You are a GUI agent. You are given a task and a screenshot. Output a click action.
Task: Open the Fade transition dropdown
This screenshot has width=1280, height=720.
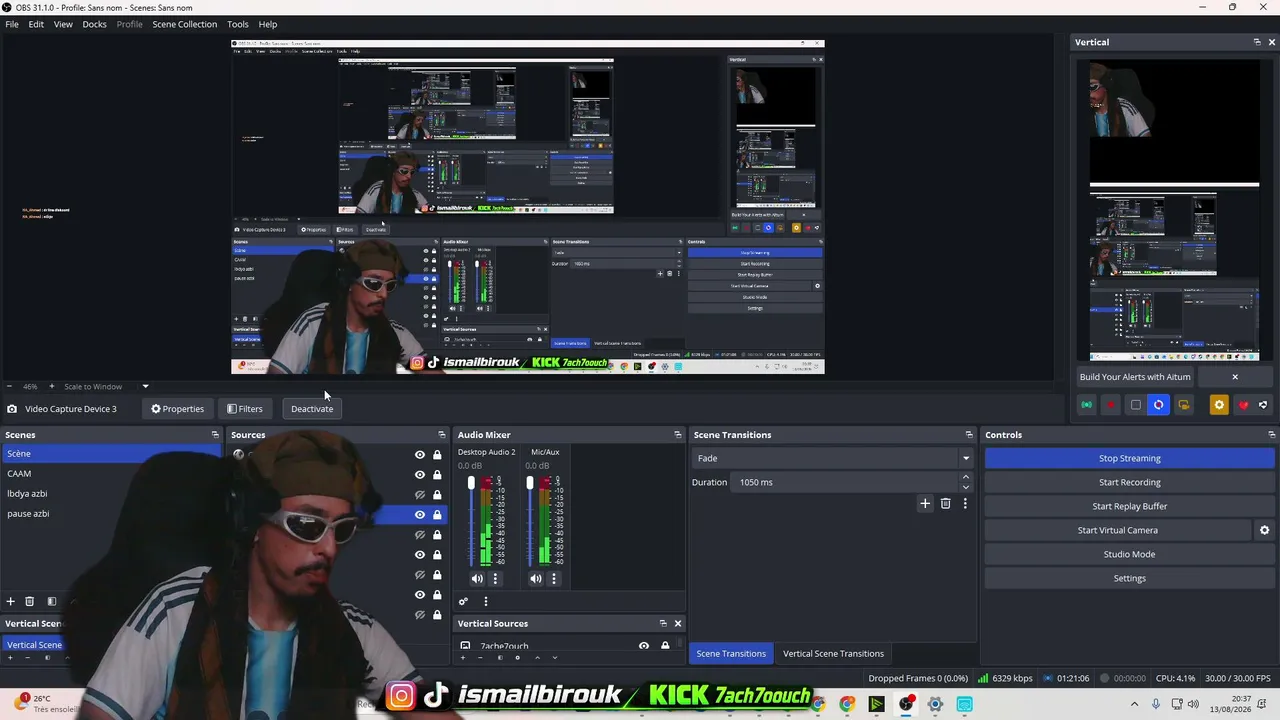[833, 458]
